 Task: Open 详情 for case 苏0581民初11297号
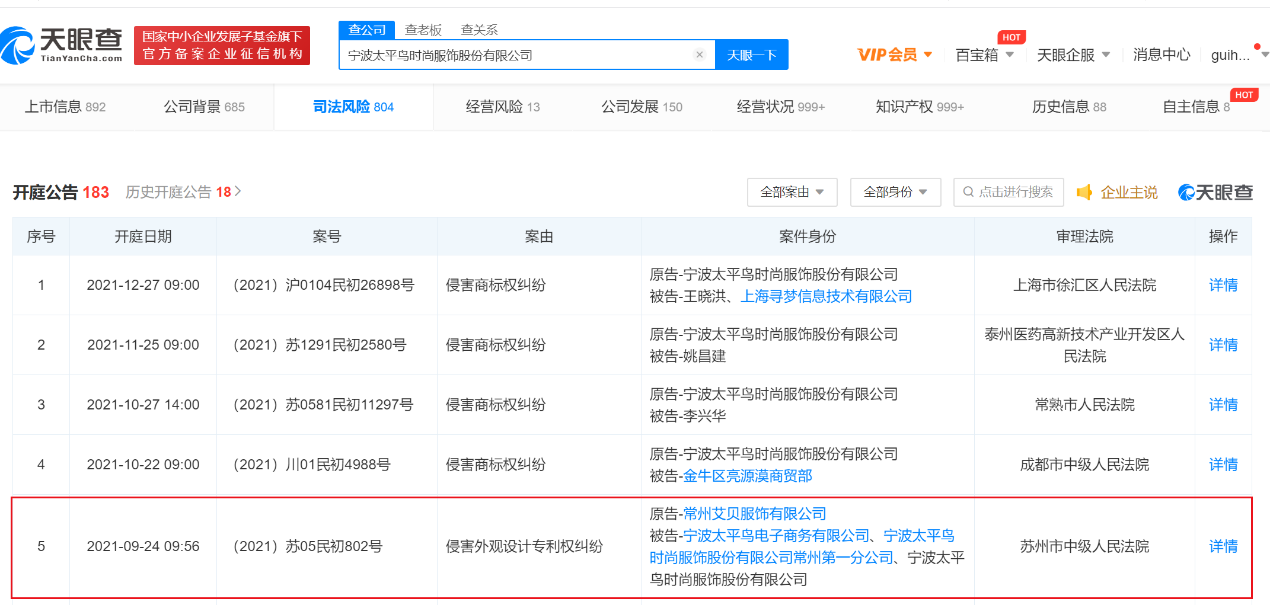pos(1223,405)
